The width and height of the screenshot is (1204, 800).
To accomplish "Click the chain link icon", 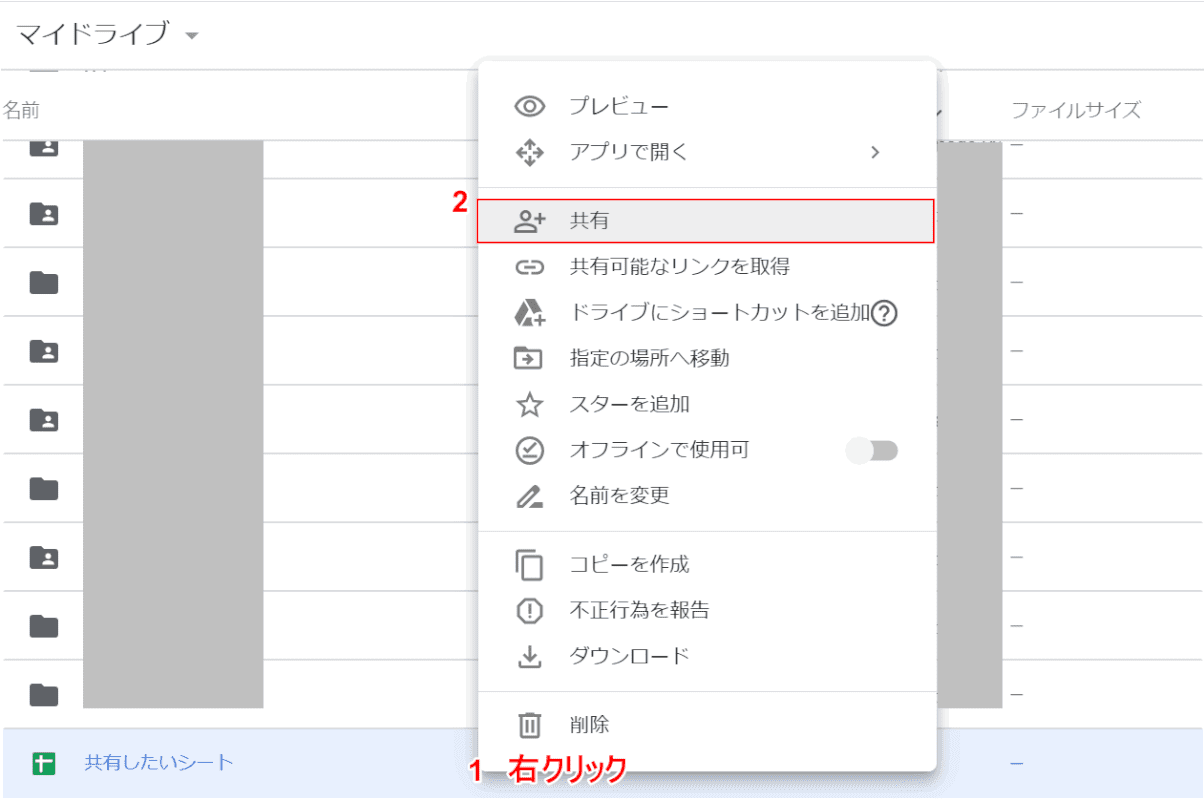I will (x=529, y=267).
